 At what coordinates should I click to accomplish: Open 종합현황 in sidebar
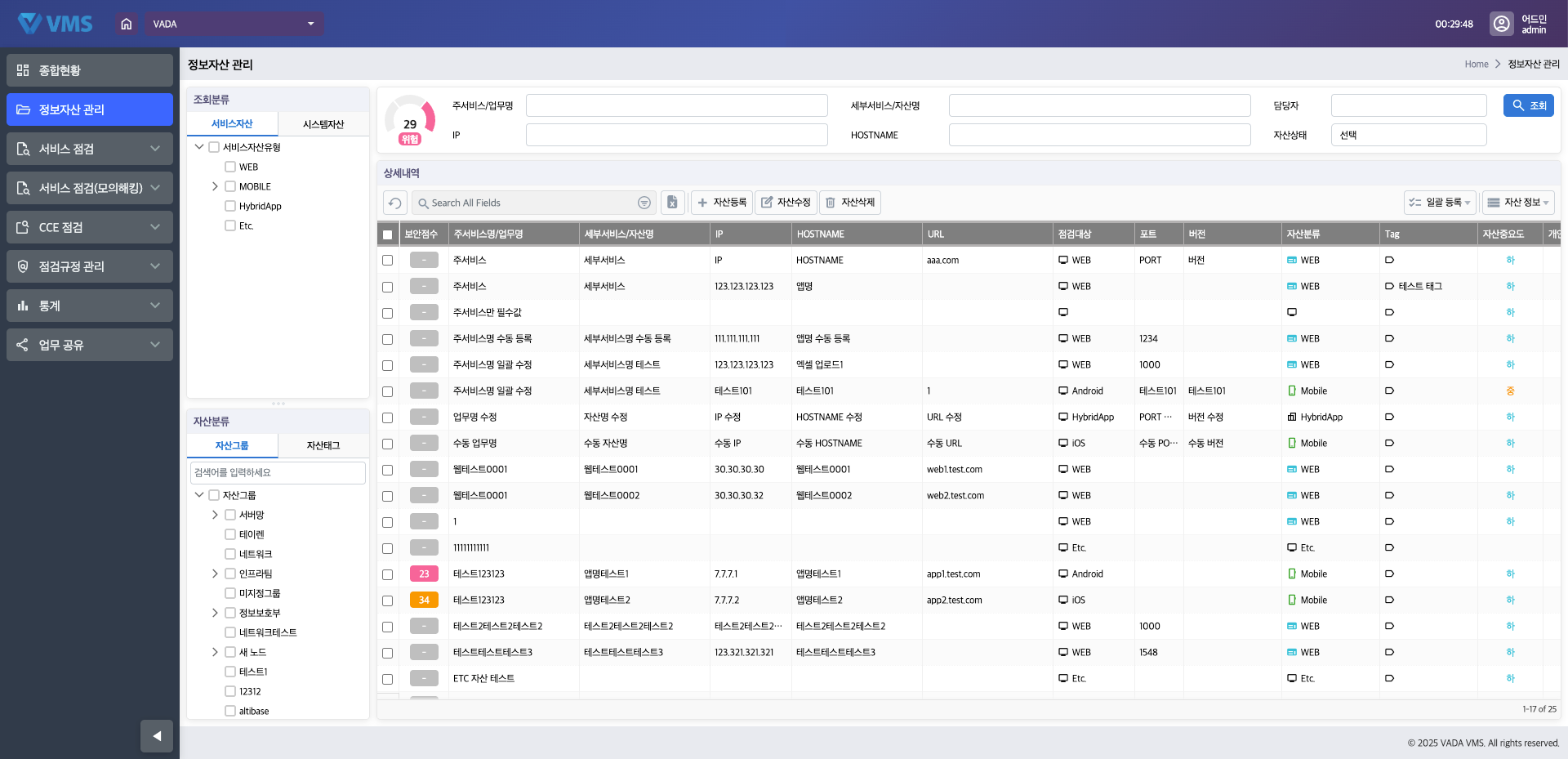(90, 70)
